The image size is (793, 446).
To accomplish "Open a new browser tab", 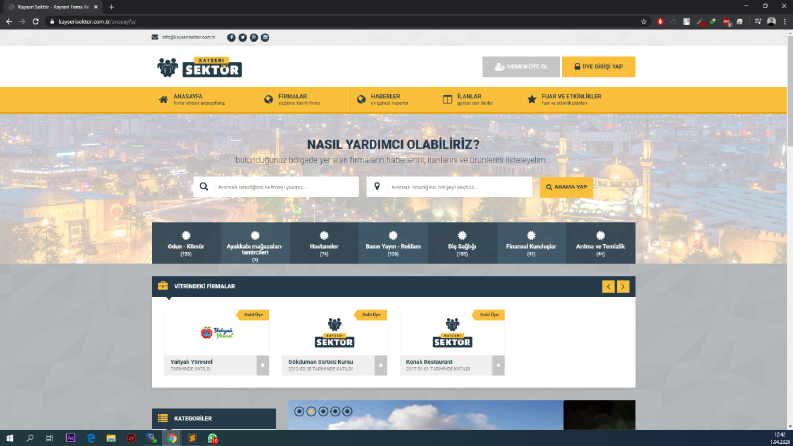I will tap(111, 7).
